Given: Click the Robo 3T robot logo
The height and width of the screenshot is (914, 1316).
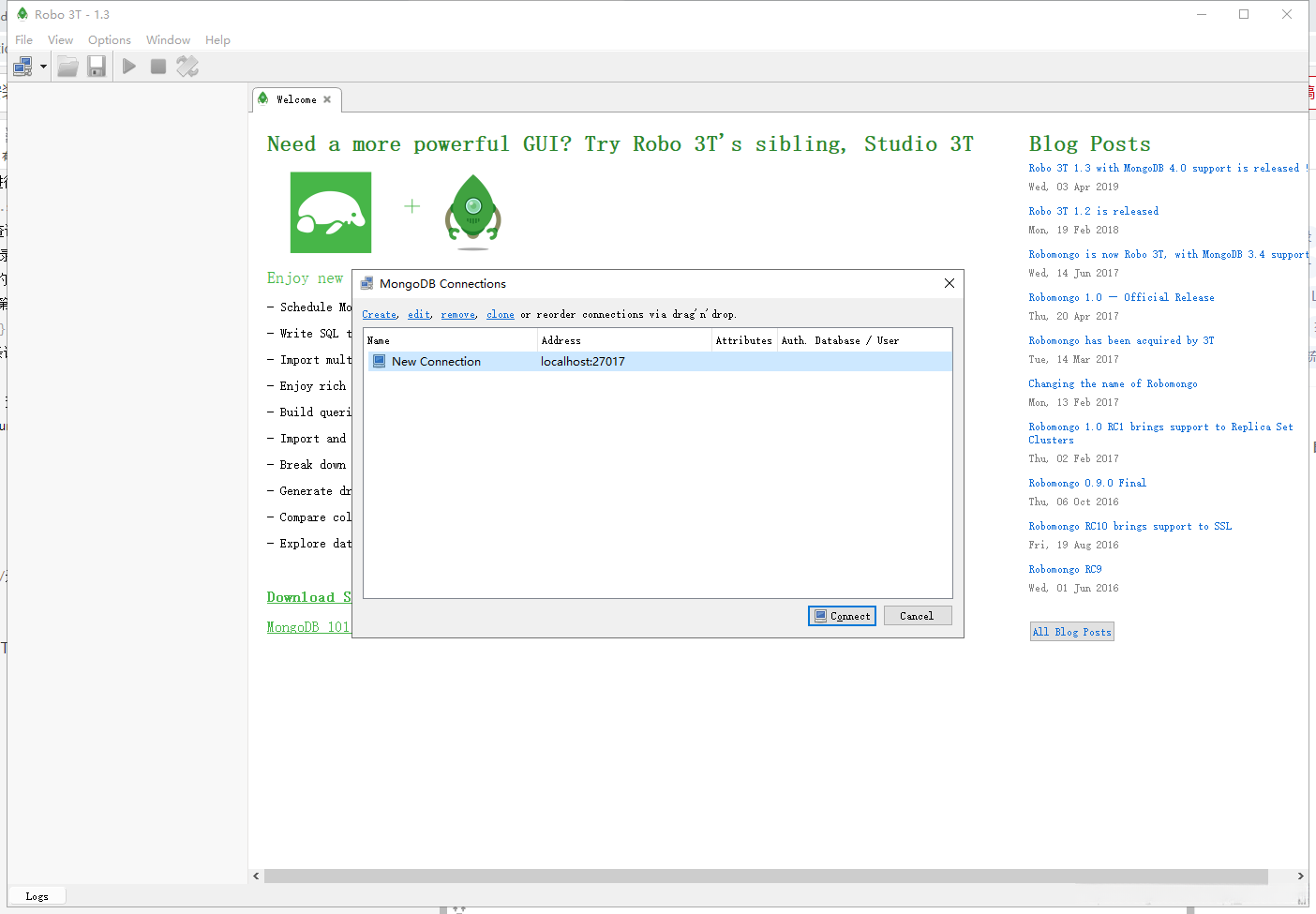Looking at the screenshot, I should point(473,212).
